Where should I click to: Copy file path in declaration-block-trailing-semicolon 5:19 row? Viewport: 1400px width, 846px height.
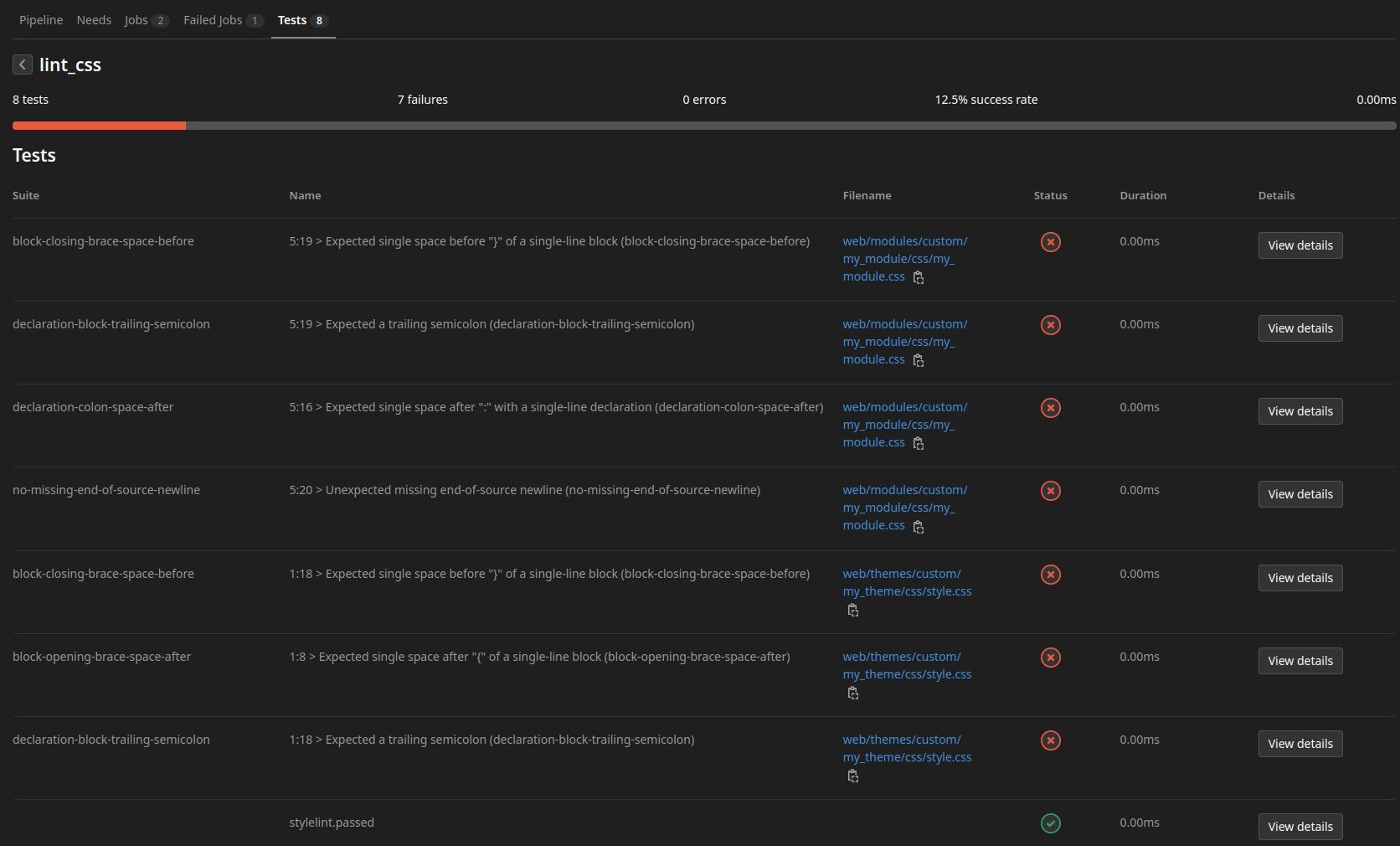(x=919, y=361)
